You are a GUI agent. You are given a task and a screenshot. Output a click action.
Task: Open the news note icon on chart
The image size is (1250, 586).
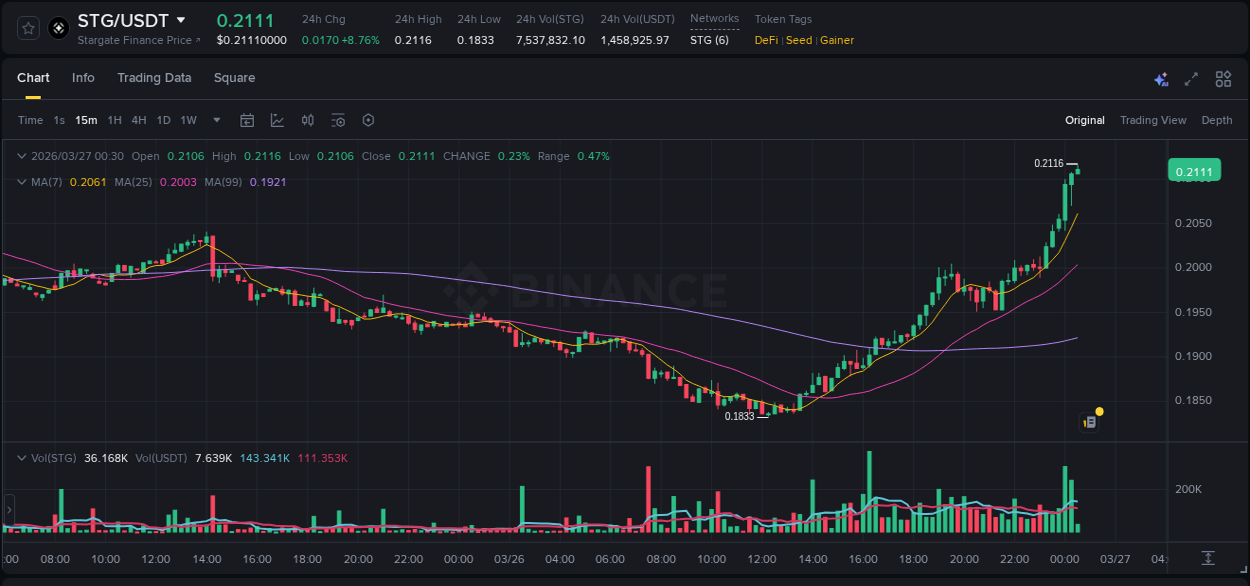(1090, 422)
